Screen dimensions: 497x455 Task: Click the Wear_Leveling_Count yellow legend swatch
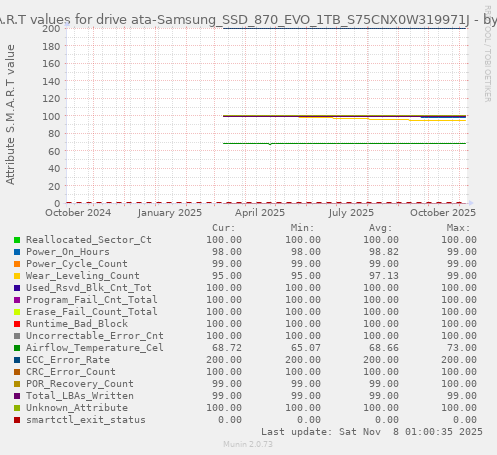pyautogui.click(x=17, y=276)
